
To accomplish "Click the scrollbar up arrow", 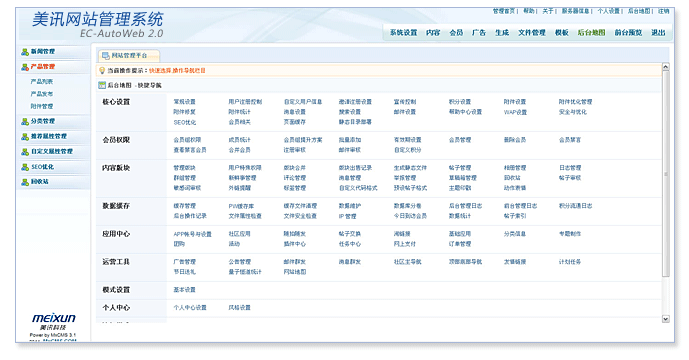I will tap(666, 67).
